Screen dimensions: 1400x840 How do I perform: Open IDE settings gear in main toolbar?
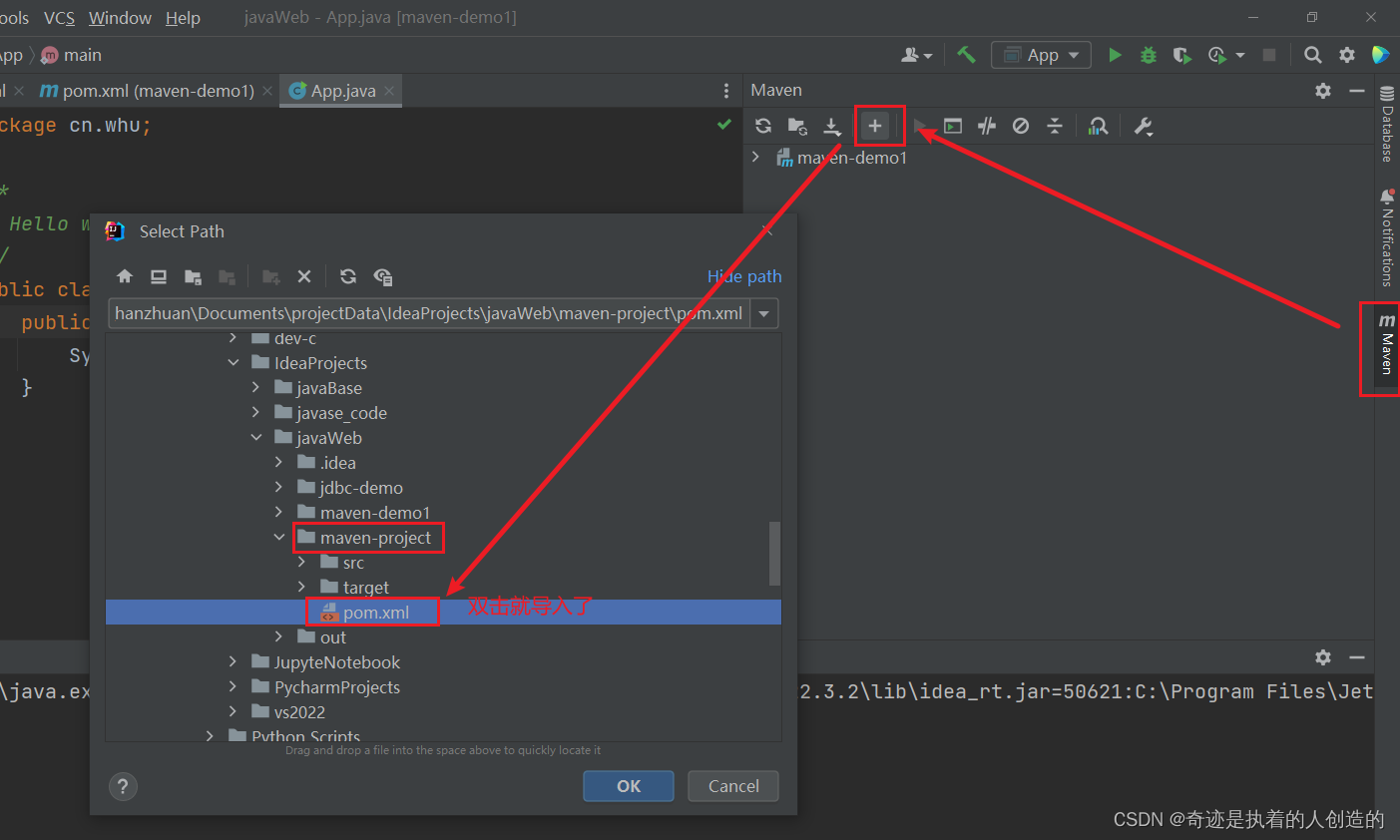pyautogui.click(x=1347, y=55)
